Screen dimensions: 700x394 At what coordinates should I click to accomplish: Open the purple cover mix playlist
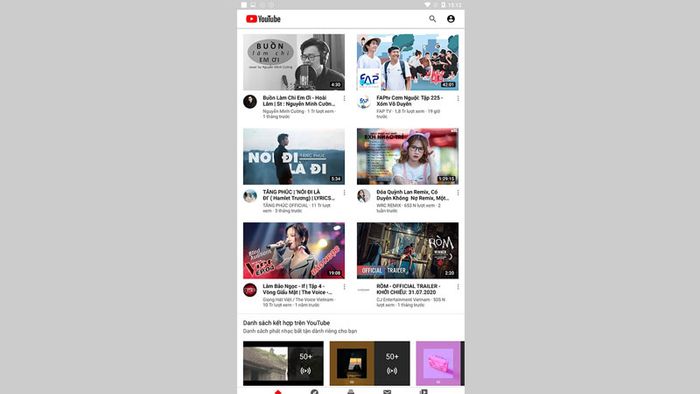coord(440,363)
